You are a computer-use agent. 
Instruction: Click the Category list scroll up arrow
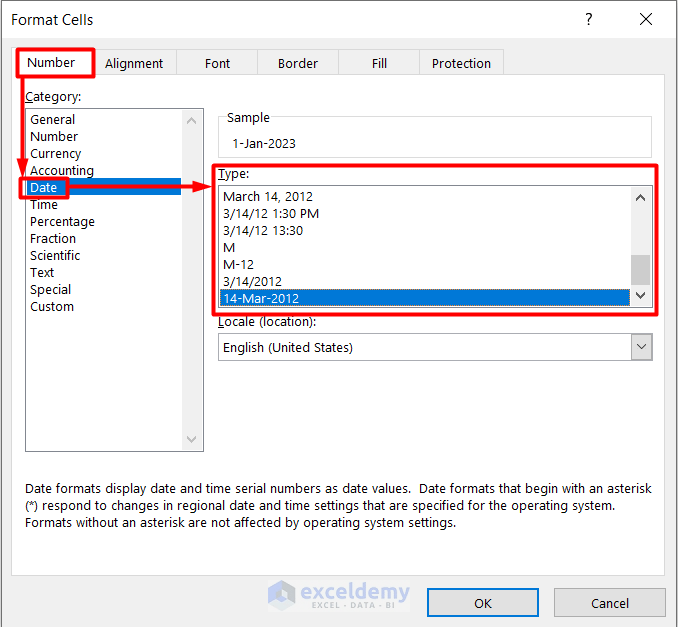coord(192,121)
